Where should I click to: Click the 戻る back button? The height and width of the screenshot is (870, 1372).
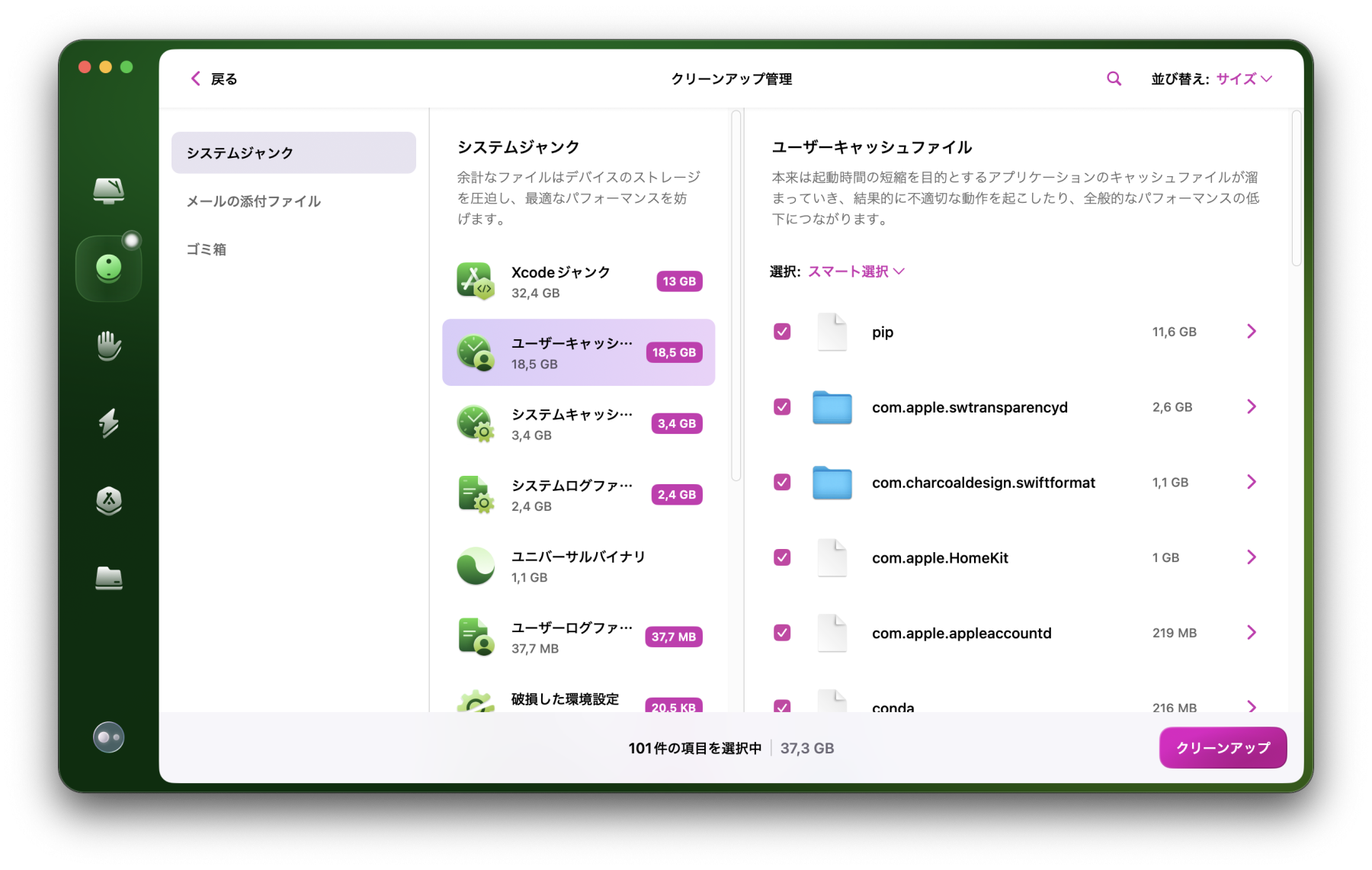tap(214, 79)
